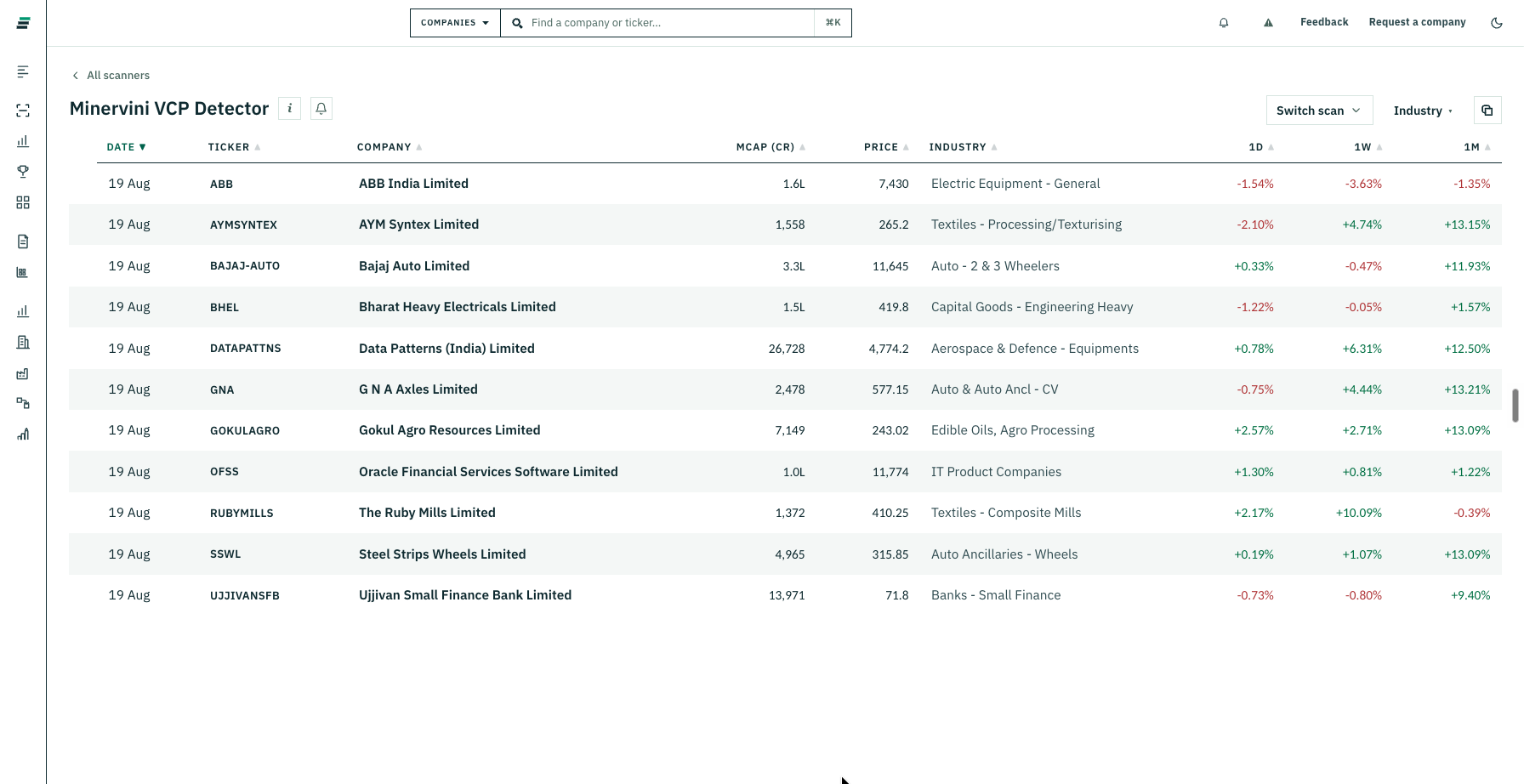Open the menu lines icon in sidebar

(23, 72)
